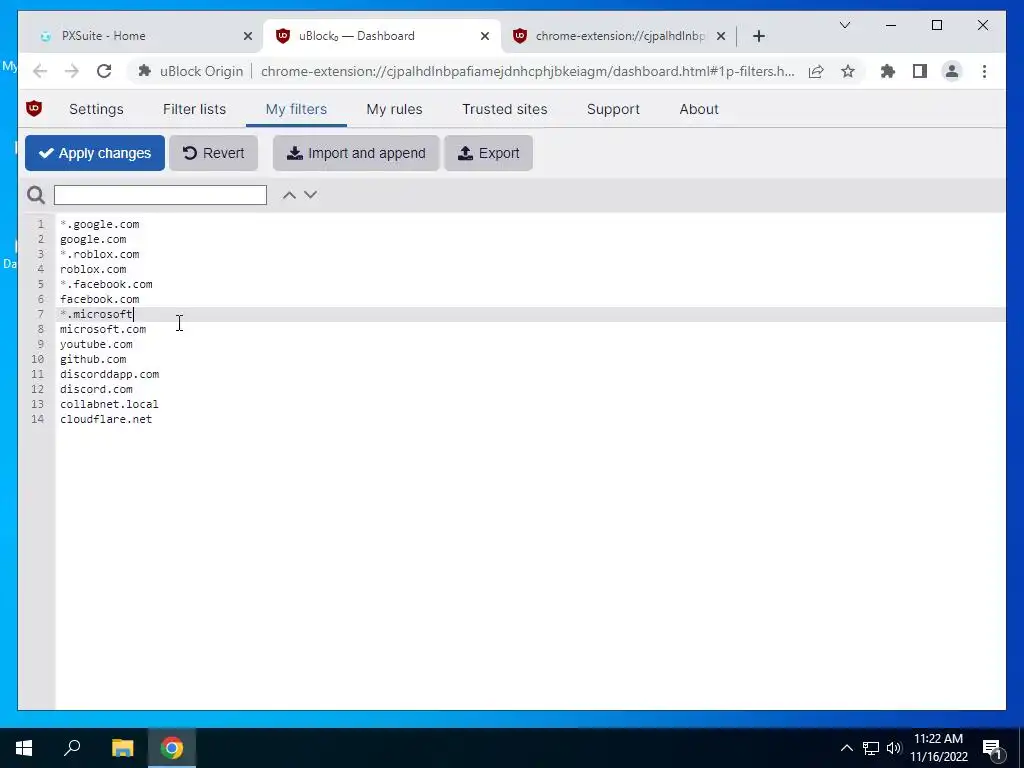The width and height of the screenshot is (1024, 768).
Task: Place cursor on the roblox.com line 4
Action: (93, 269)
